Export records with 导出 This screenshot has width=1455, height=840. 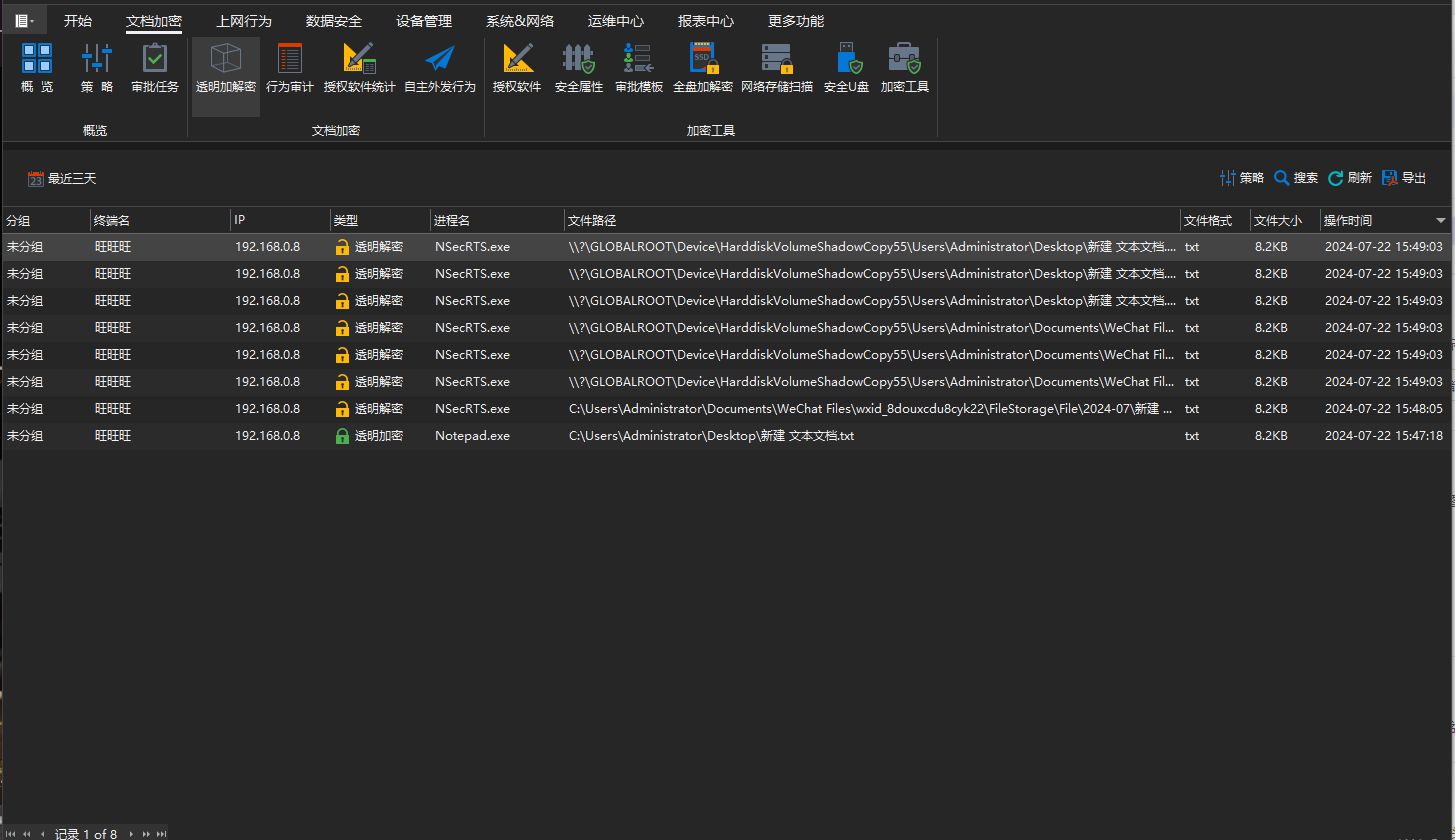pos(1404,178)
